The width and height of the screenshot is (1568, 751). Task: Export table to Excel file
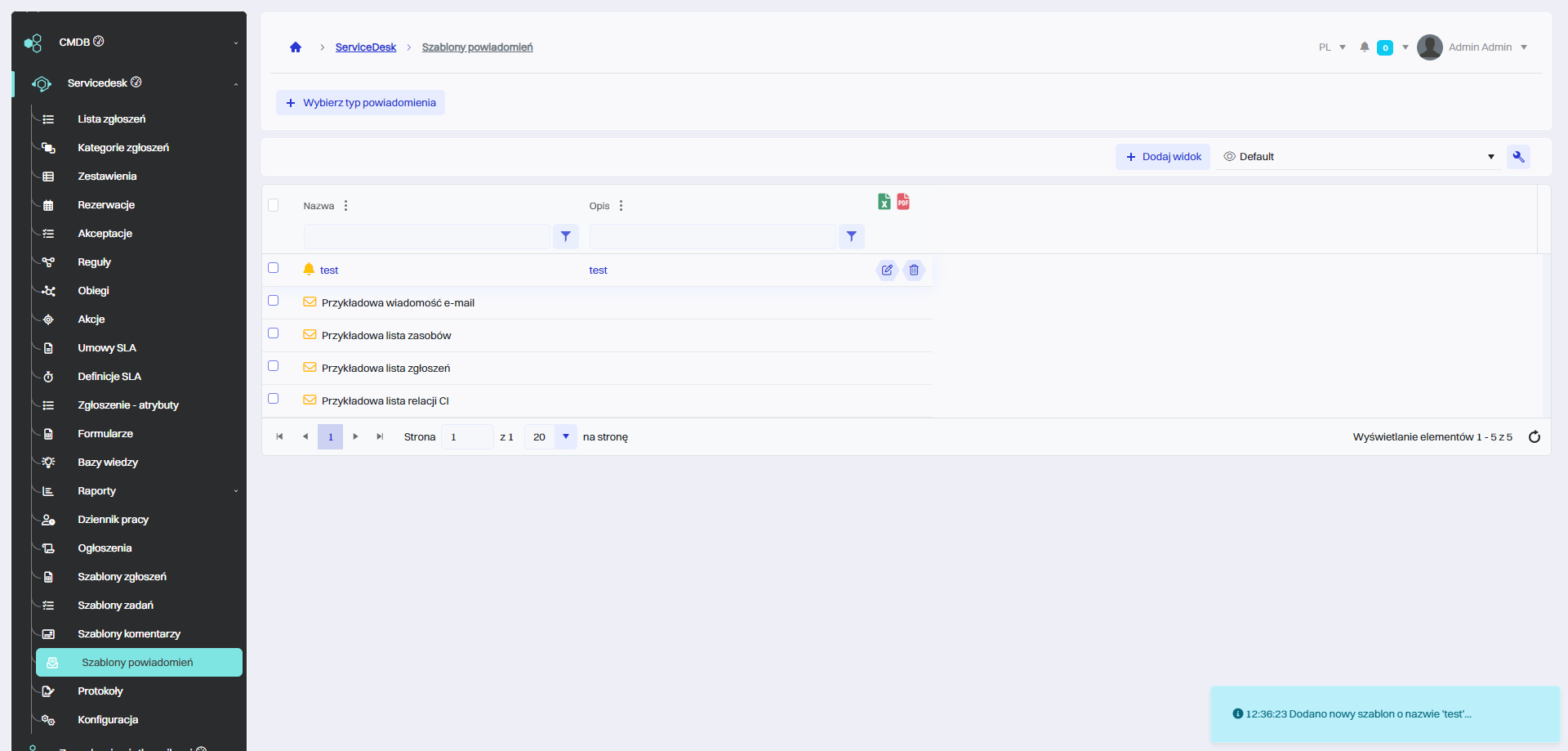884,202
